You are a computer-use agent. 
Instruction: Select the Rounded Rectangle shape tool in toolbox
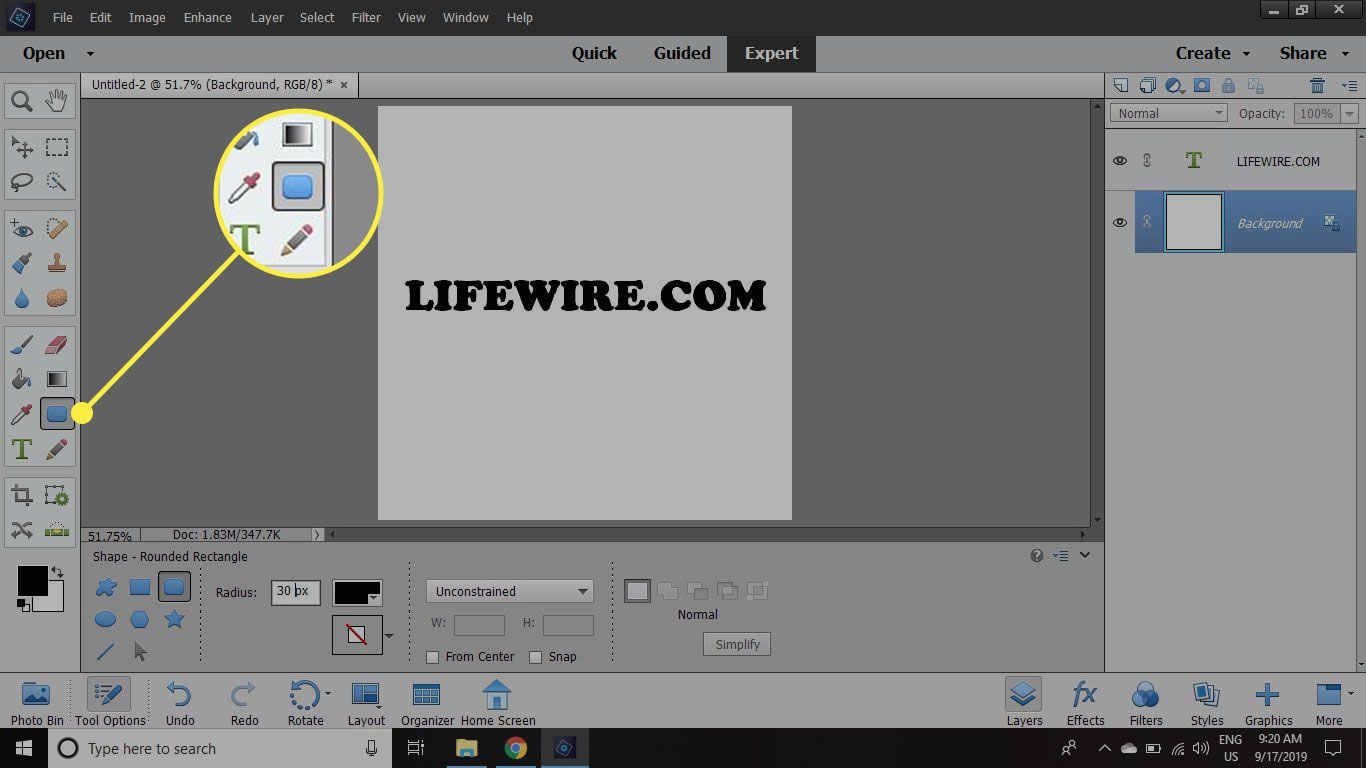tap(57, 414)
